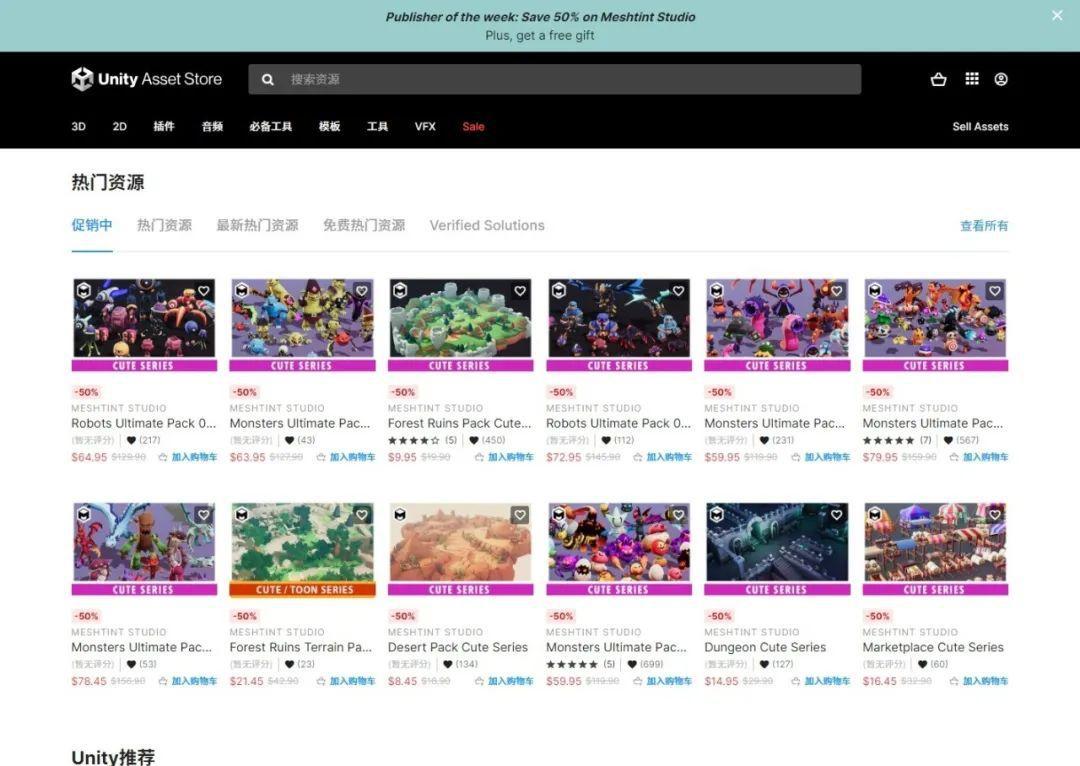Favorite the Forest Ruins Terrain pack heart
Image resolution: width=1080 pixels, height=766 pixels.
[362, 515]
